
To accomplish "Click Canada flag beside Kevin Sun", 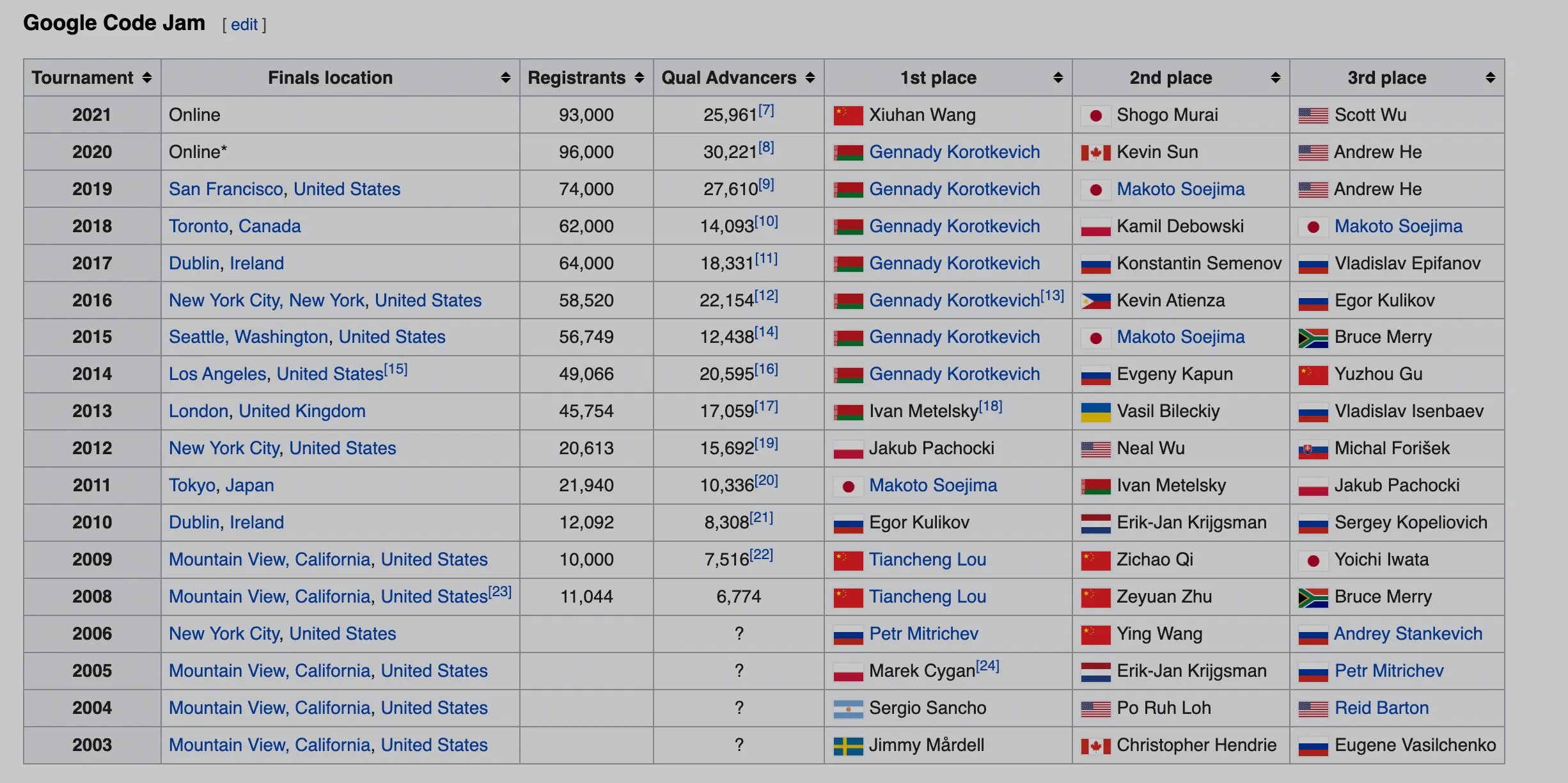I will 1095,153.
